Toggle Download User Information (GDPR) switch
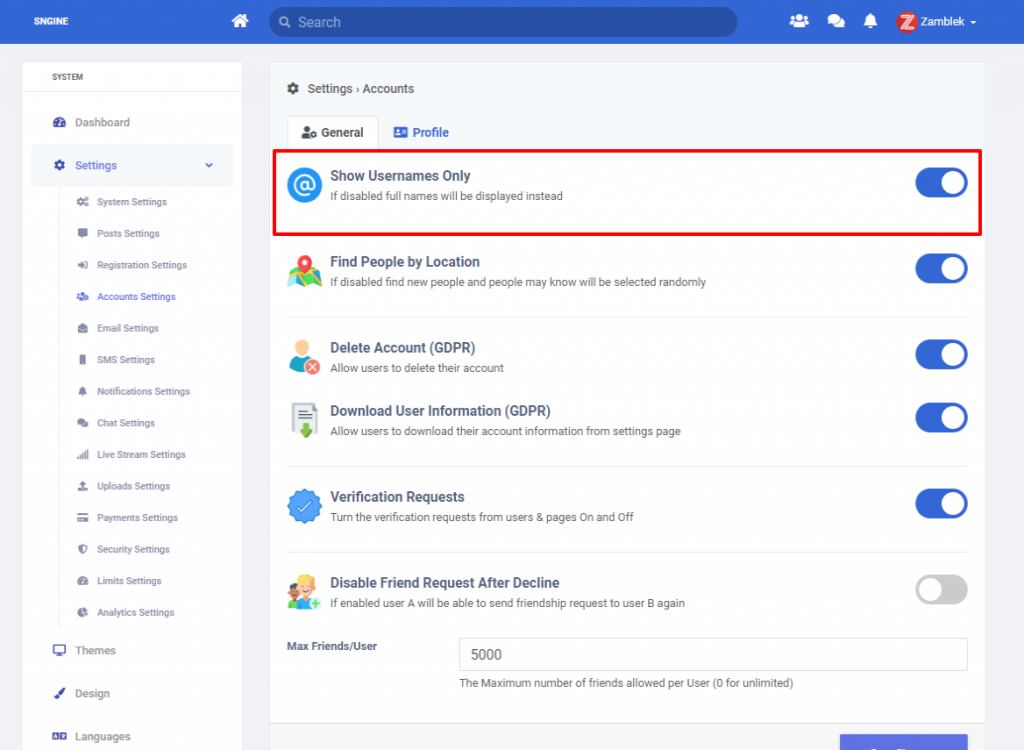1024x750 pixels. click(941, 417)
